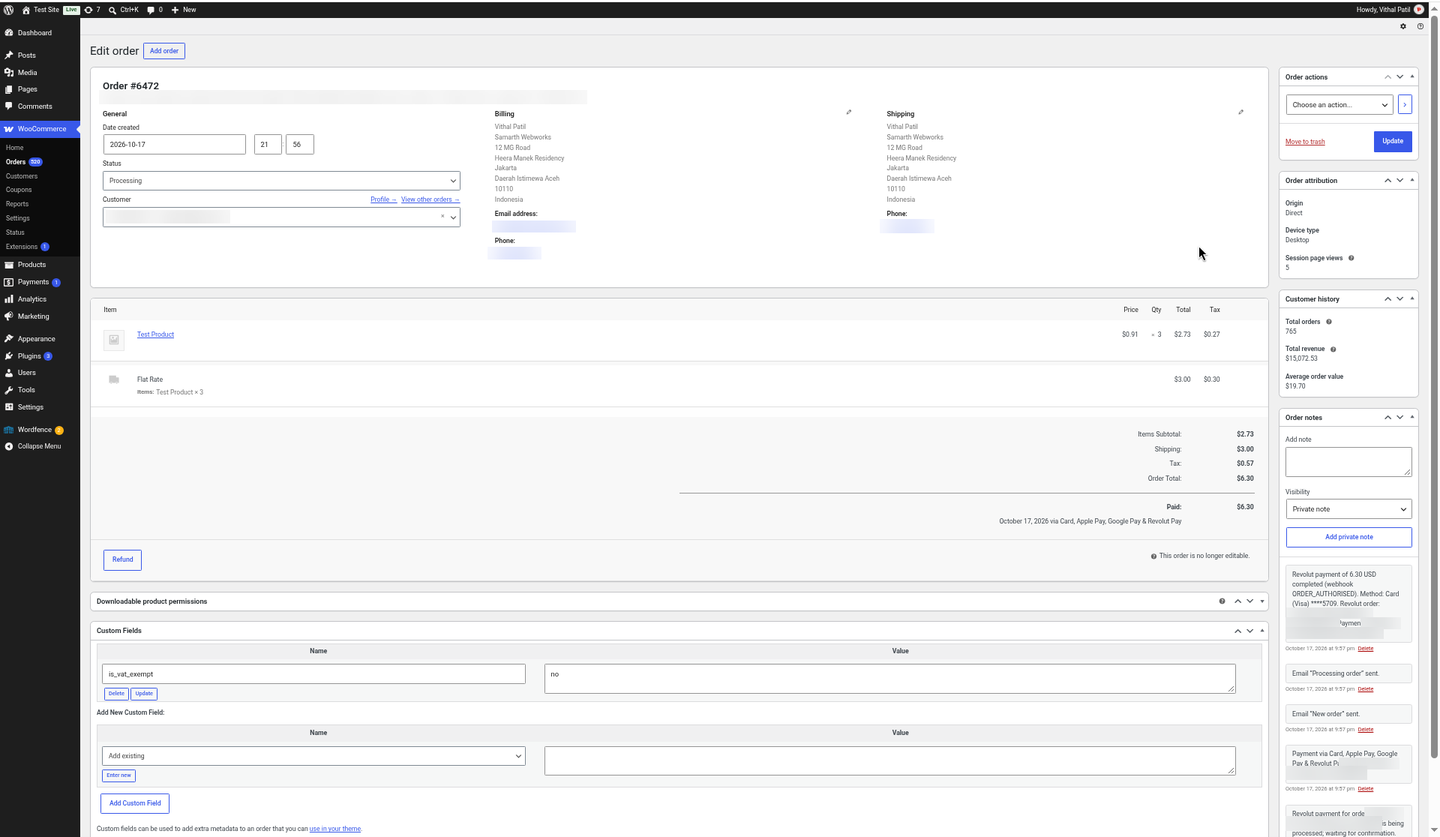This screenshot has width=1440, height=837.
Task: Click the Wordfence shield menu icon
Action: pyautogui.click(x=9, y=430)
